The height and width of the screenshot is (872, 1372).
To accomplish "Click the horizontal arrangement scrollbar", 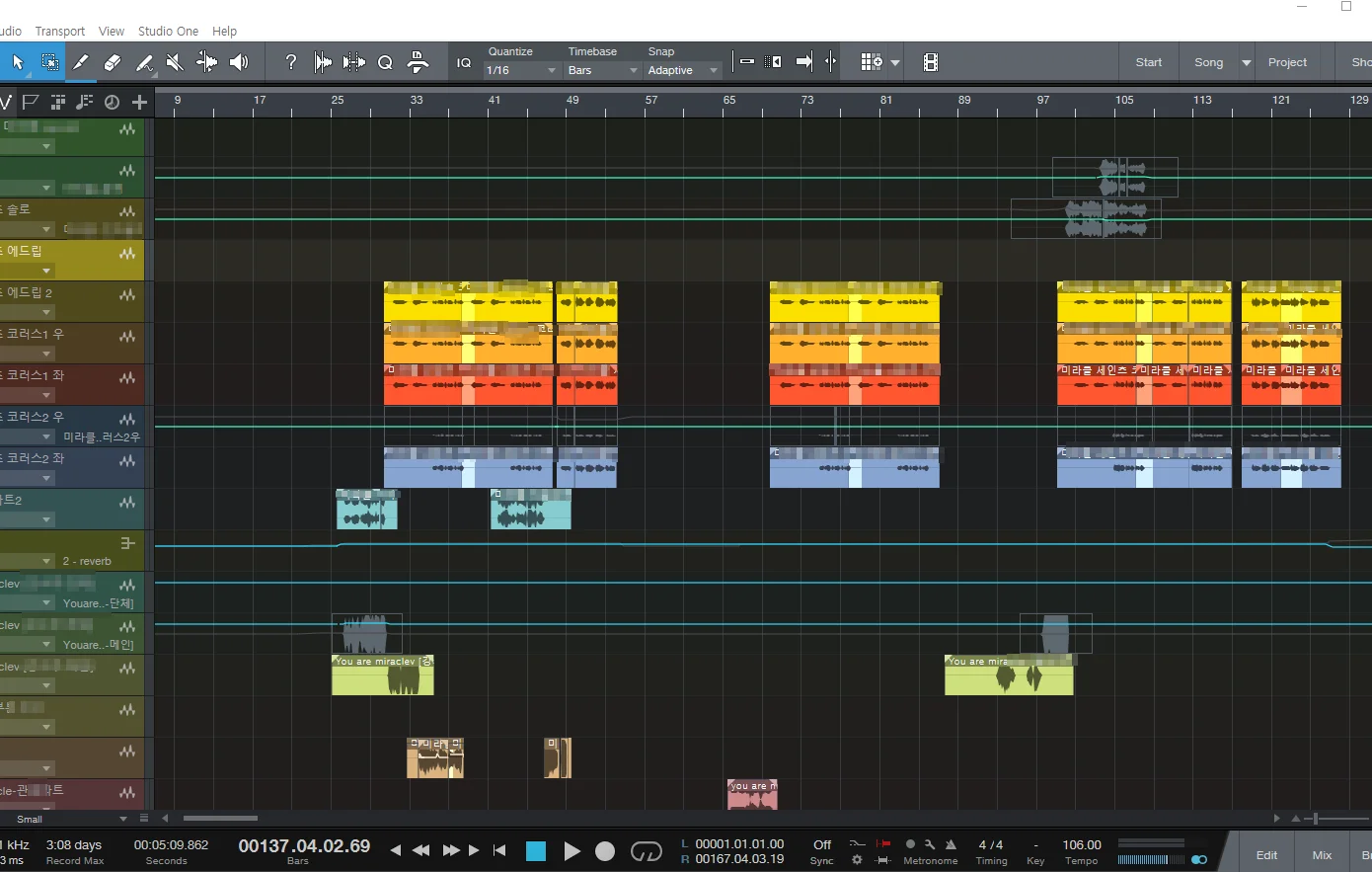I will pos(220,818).
